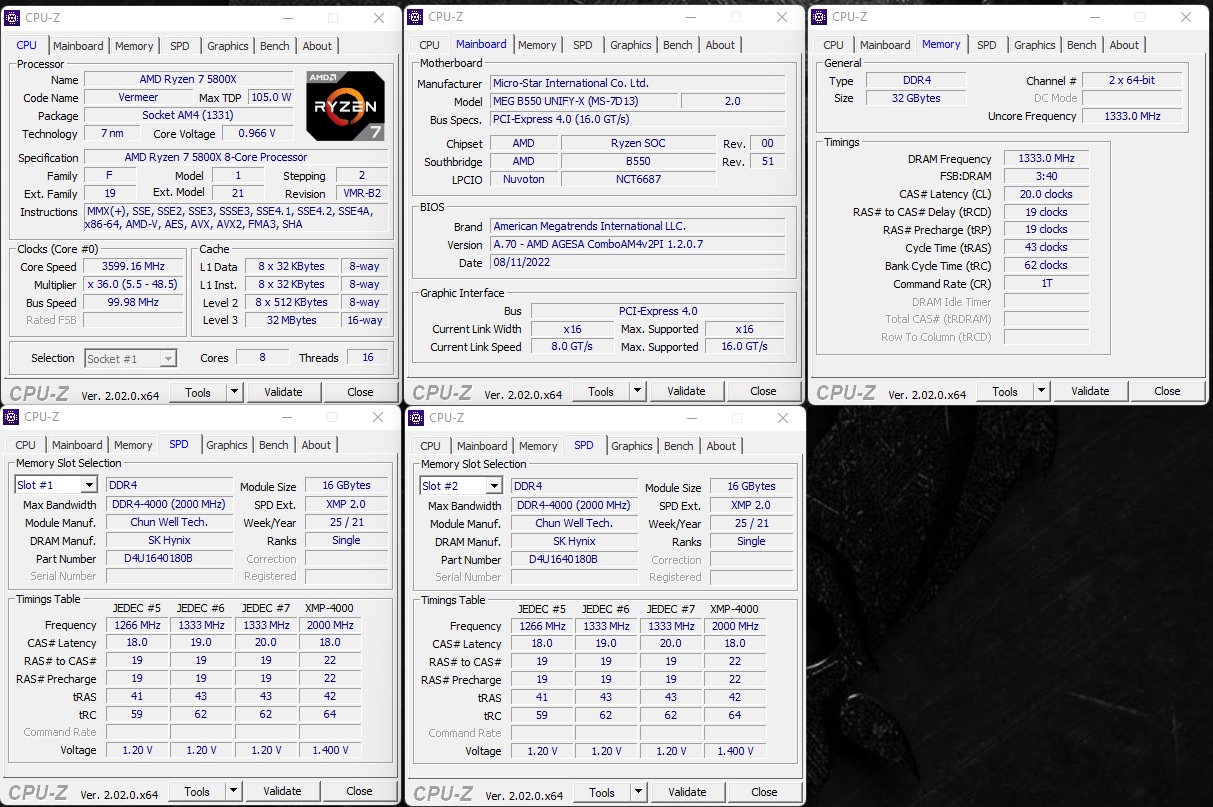Switch to the CPU tab in the Mainboard window
The height and width of the screenshot is (807, 1213).
pyautogui.click(x=429, y=44)
